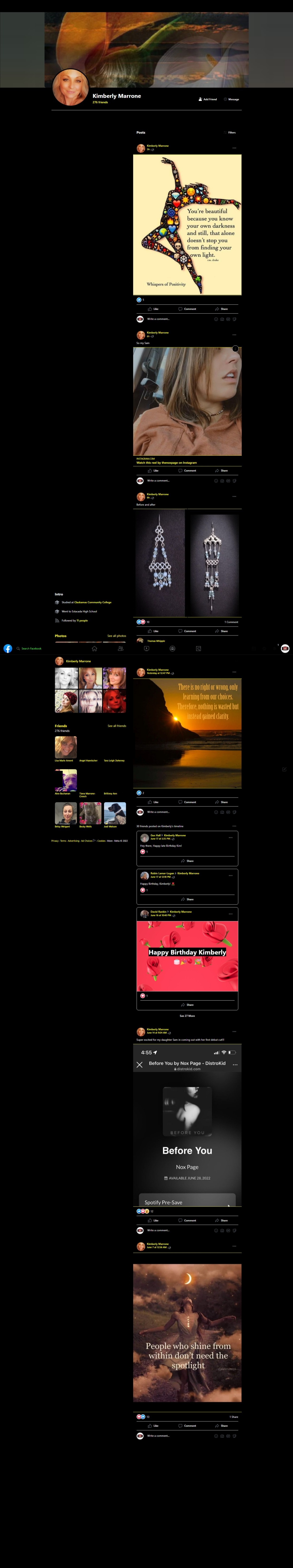This screenshot has height=1568, width=293.
Task: Comment on the So my Sam post
Action: tap(187, 471)
